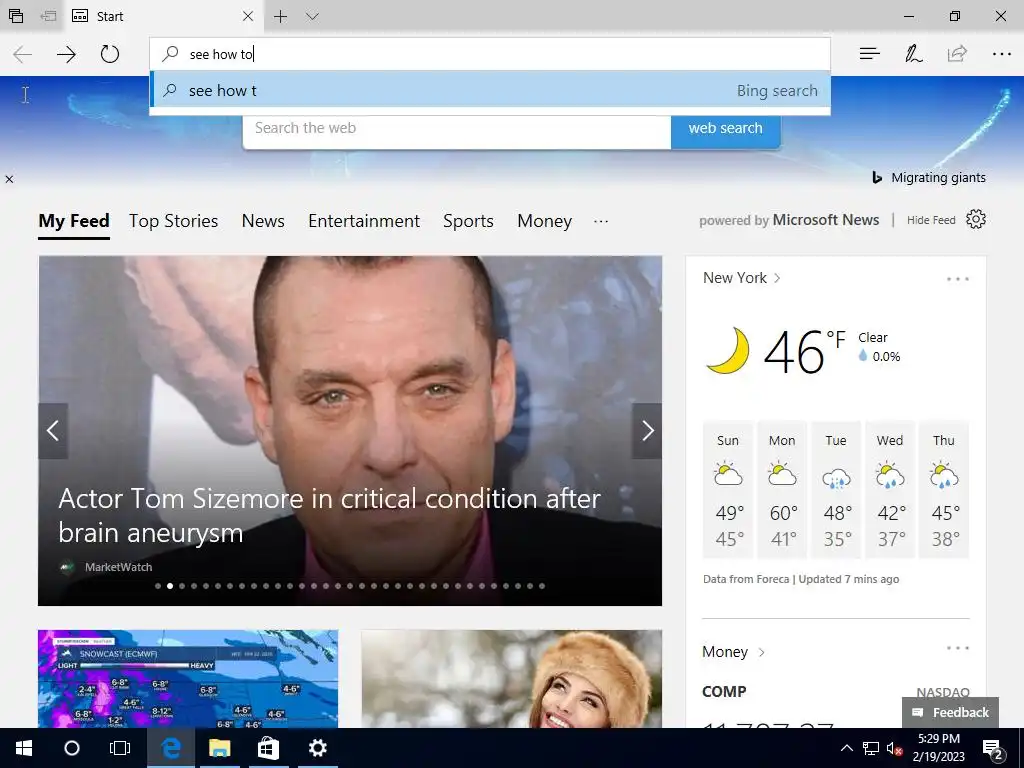Click the Data from Foreca link
This screenshot has width=1024, height=768.
click(746, 579)
